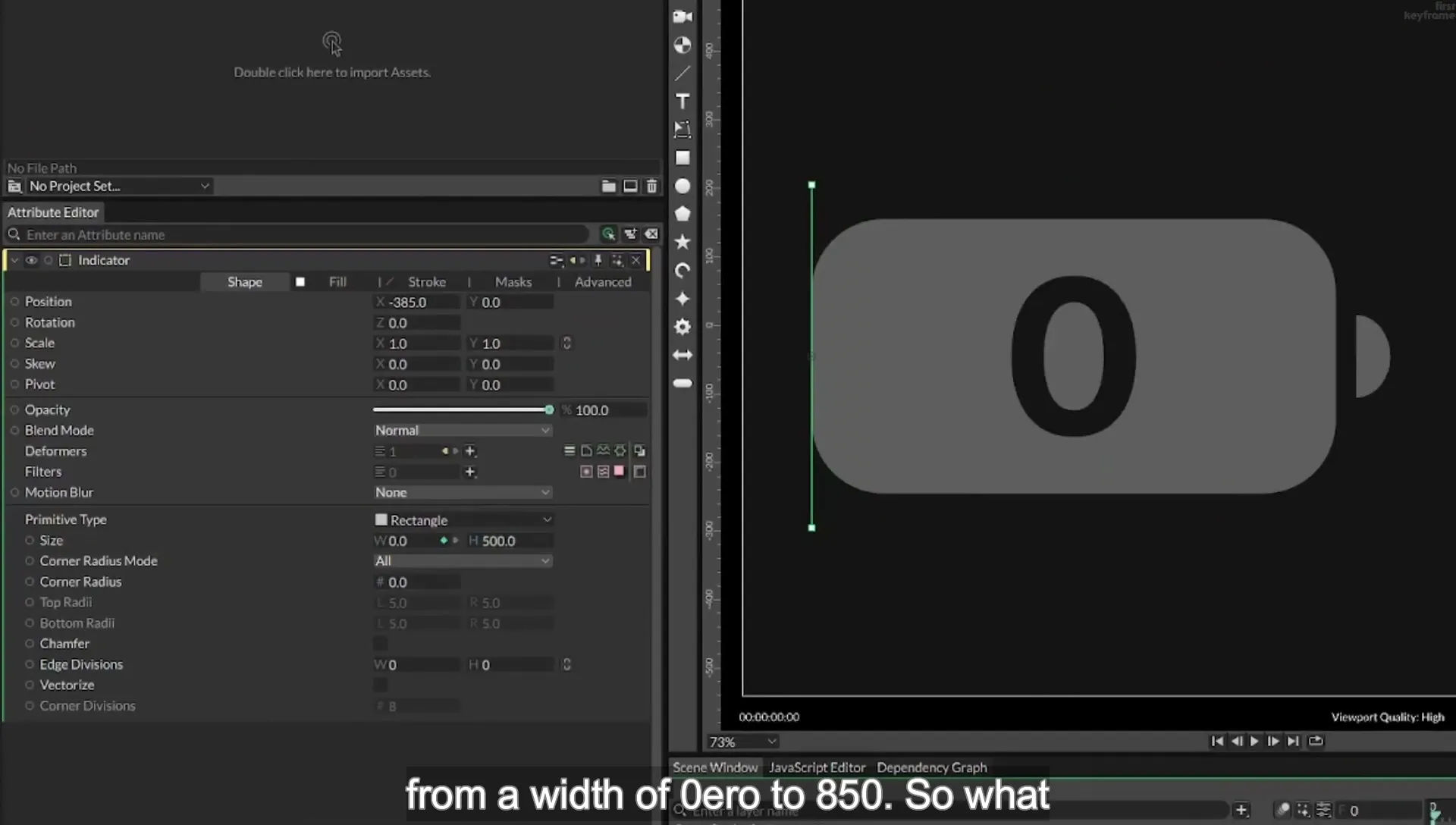Toggle the Chamfer checkbox
The height and width of the screenshot is (825, 1456).
(x=380, y=644)
